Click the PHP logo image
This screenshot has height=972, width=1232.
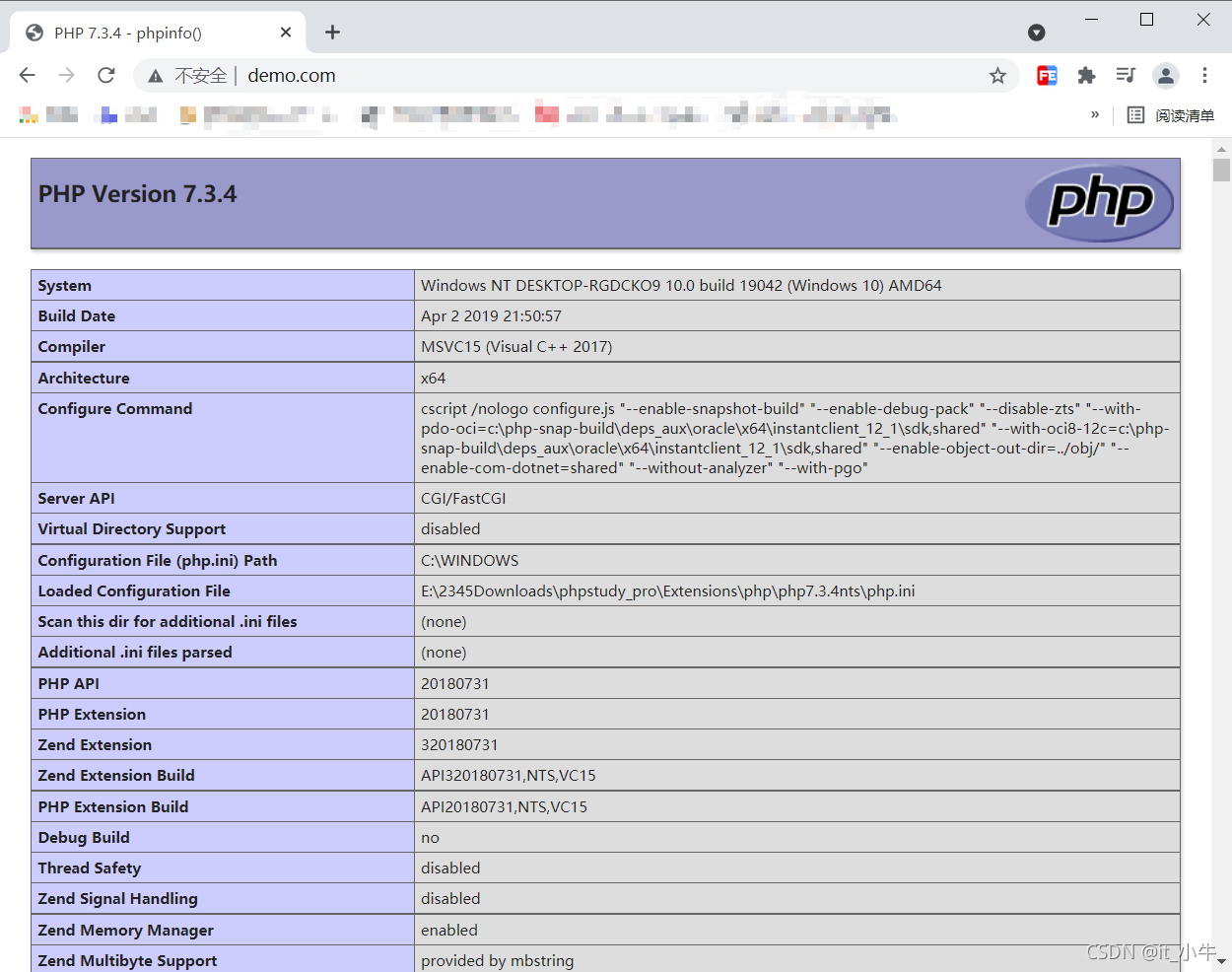[x=1099, y=203]
